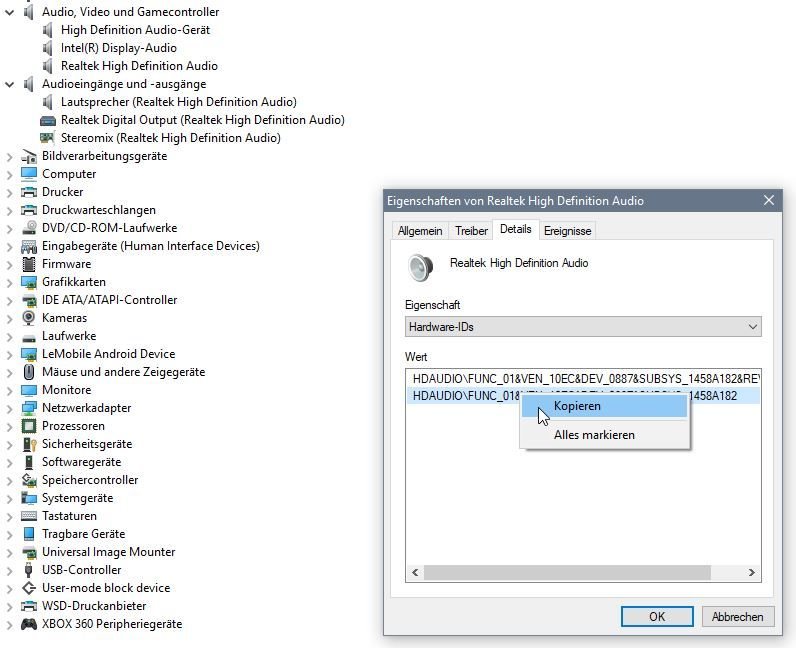Select User-mode block device label

106,589
